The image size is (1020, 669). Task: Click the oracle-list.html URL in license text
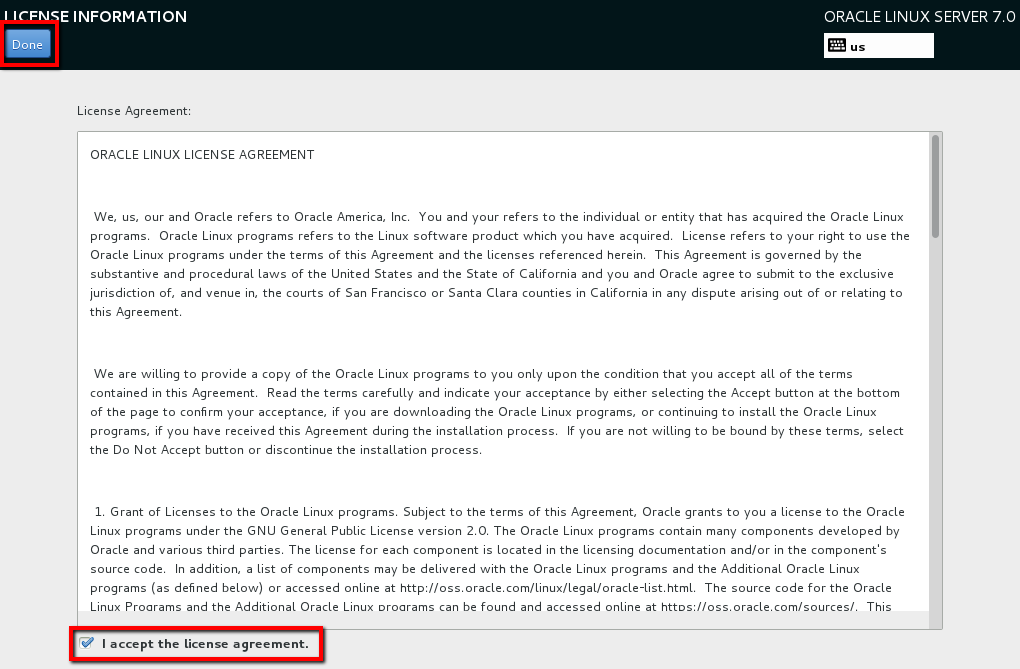pyautogui.click(x=546, y=588)
